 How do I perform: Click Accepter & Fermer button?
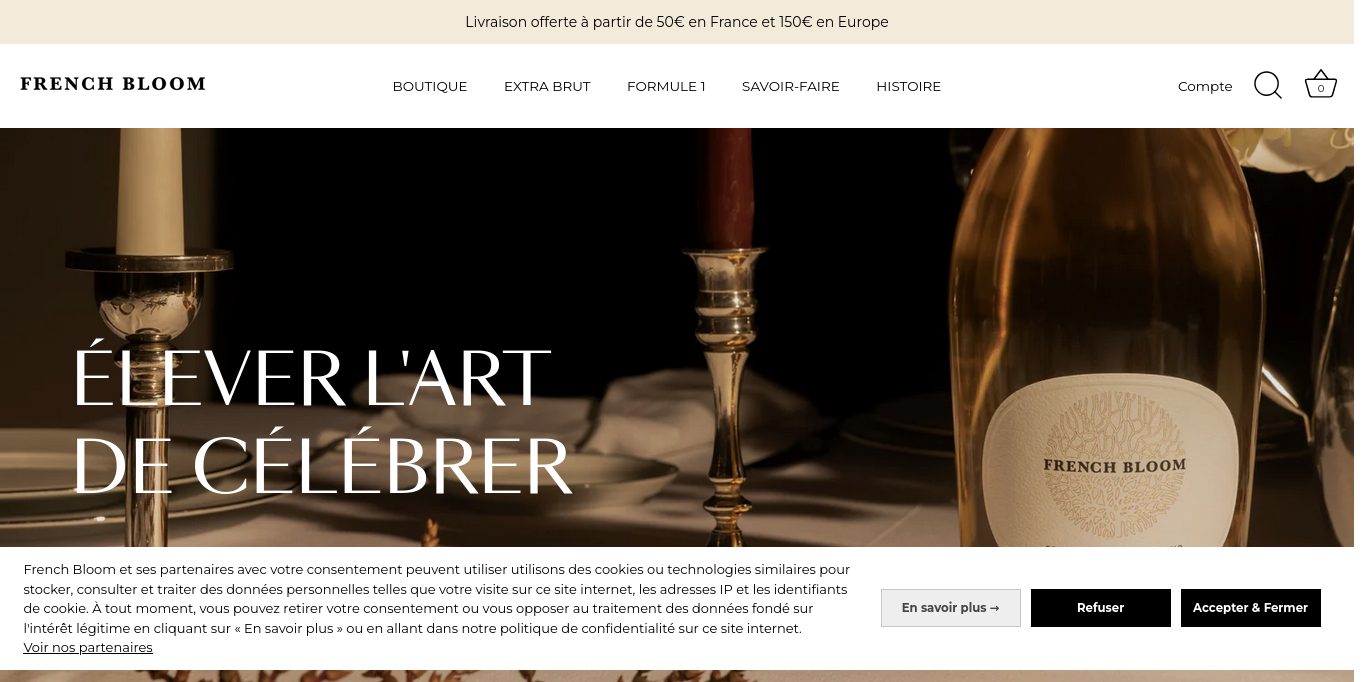click(1251, 608)
